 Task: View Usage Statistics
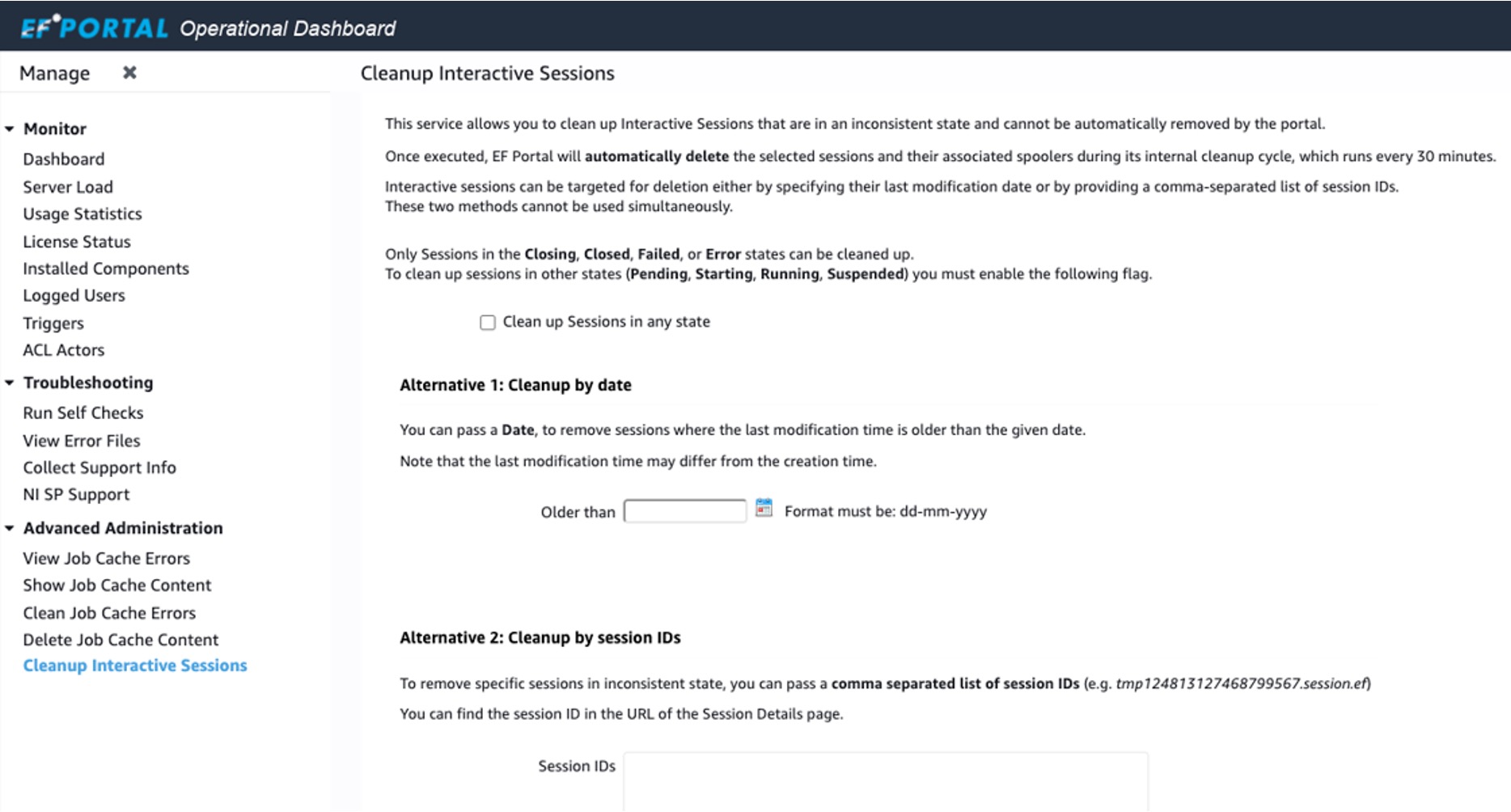click(83, 214)
